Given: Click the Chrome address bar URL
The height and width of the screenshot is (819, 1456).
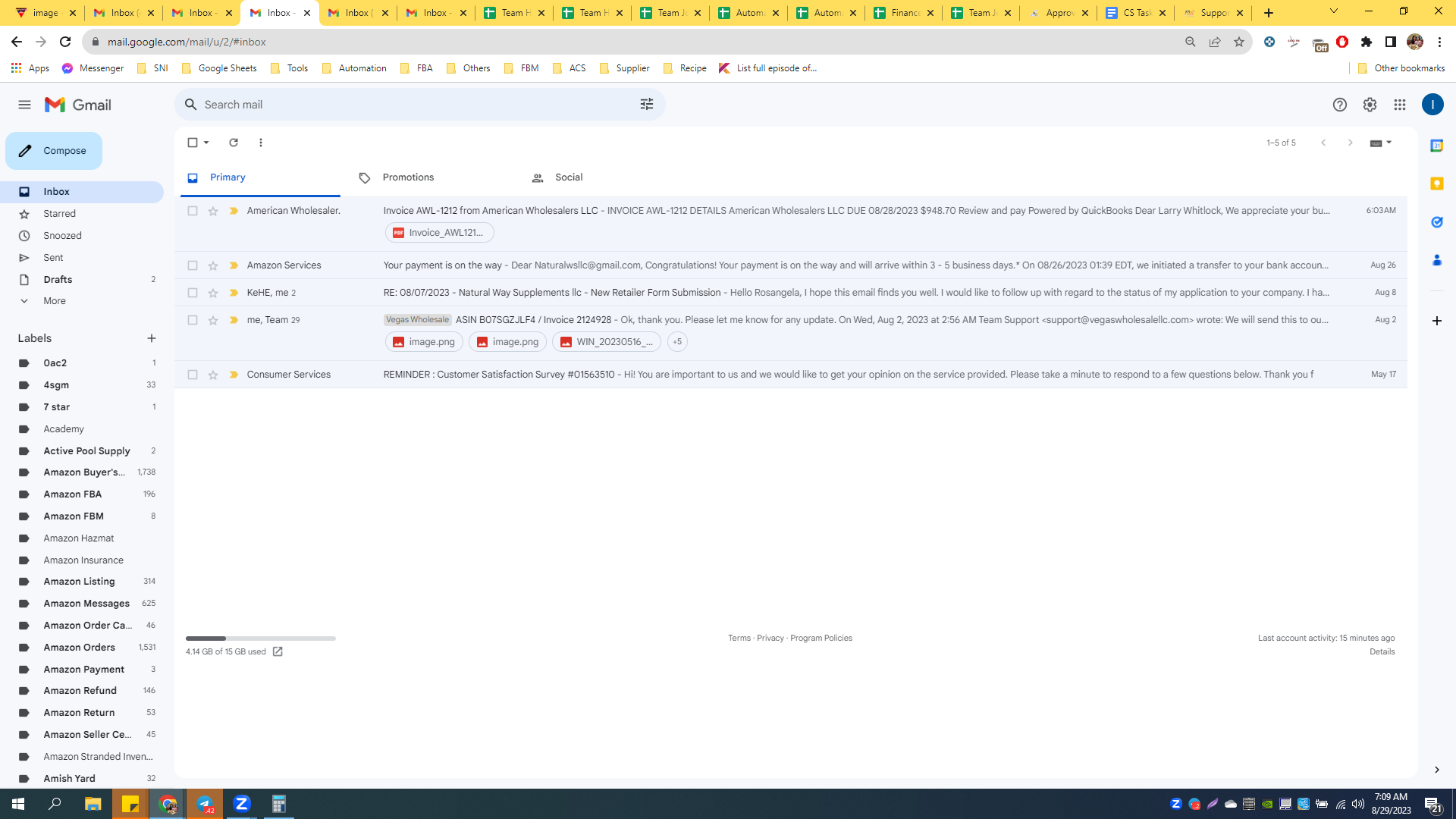Looking at the screenshot, I should pyautogui.click(x=187, y=42).
